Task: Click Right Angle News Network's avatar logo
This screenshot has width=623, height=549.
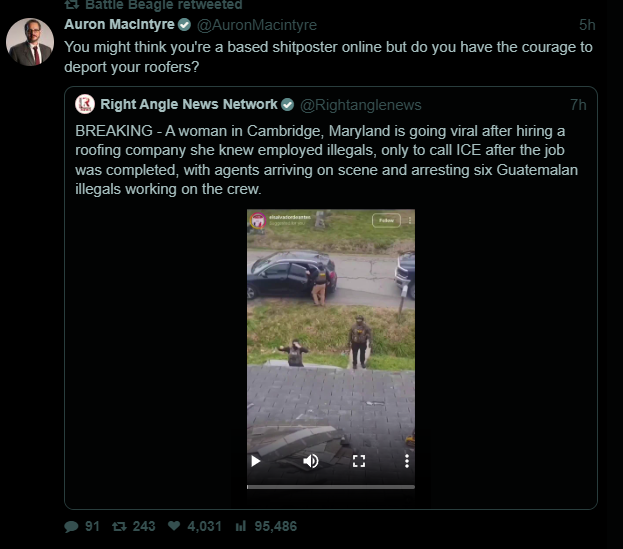Action: [85, 104]
